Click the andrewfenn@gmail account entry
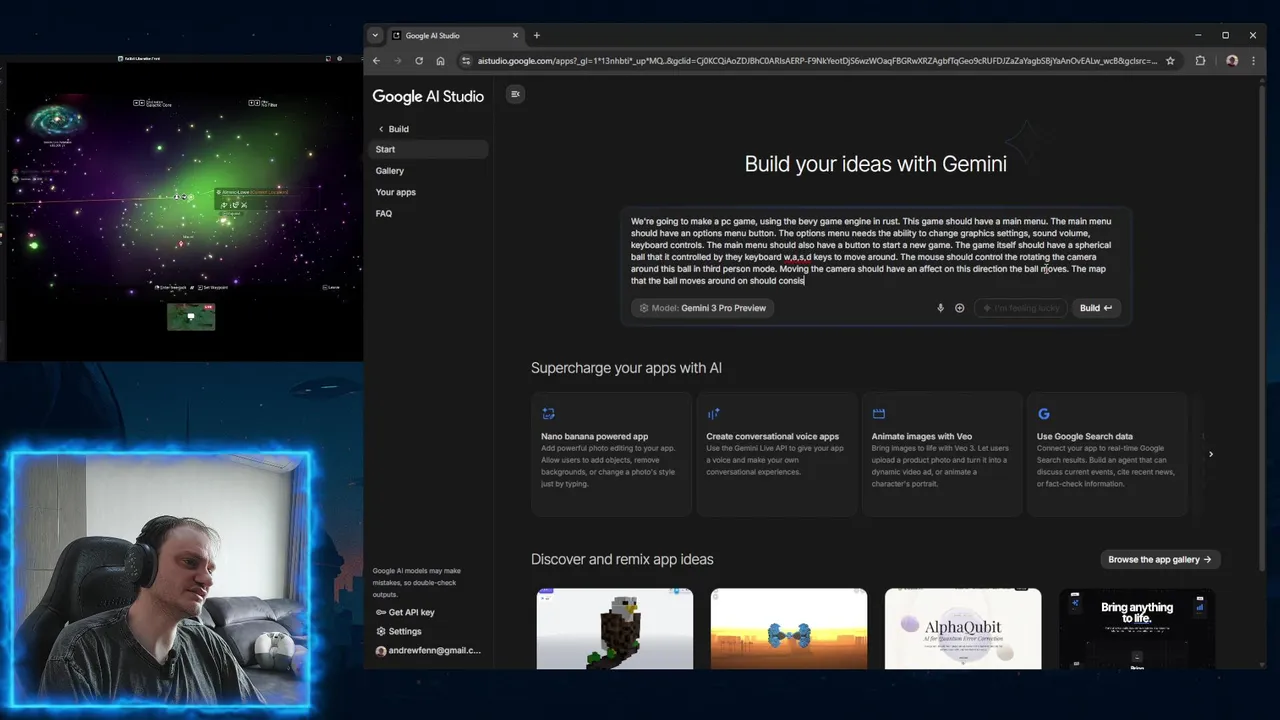Viewport: 1280px width, 720px height. coord(428,650)
